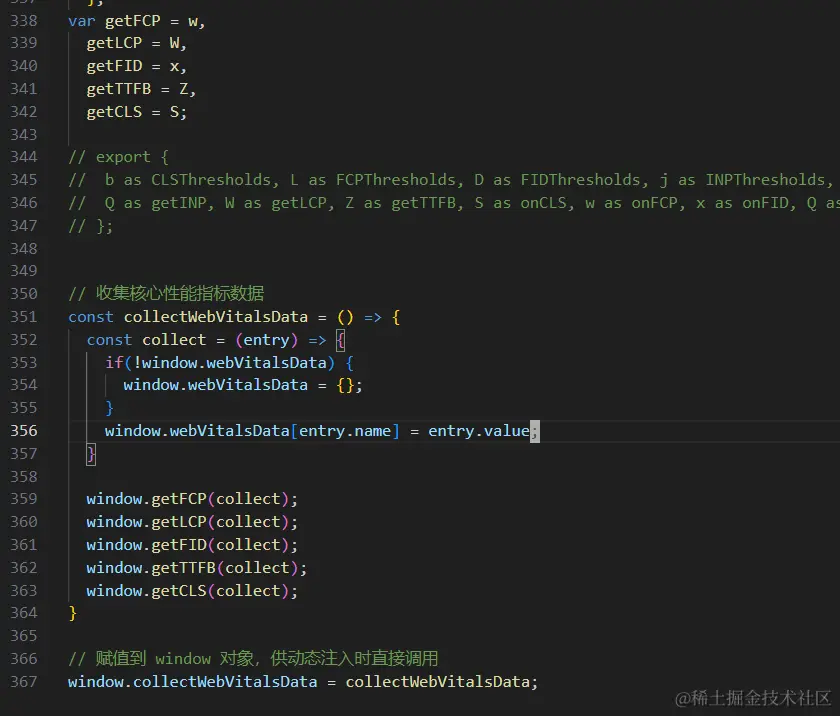Click line number 344 in the gutter

(24, 157)
